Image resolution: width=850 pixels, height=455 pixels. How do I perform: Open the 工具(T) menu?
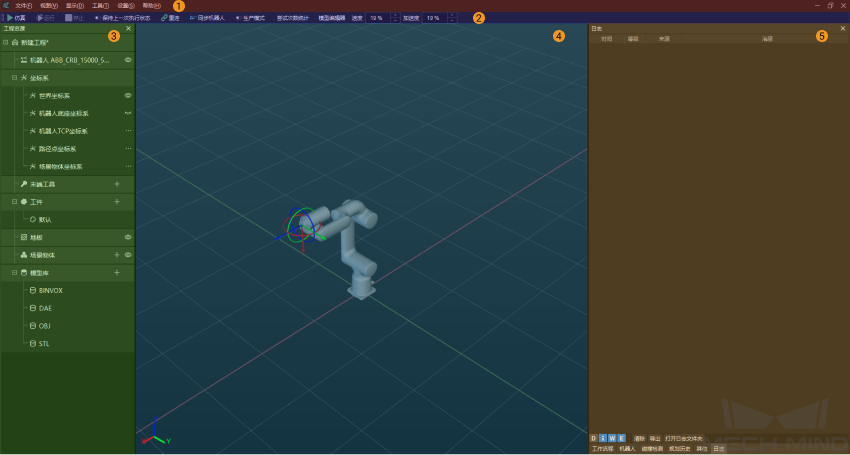100,5
